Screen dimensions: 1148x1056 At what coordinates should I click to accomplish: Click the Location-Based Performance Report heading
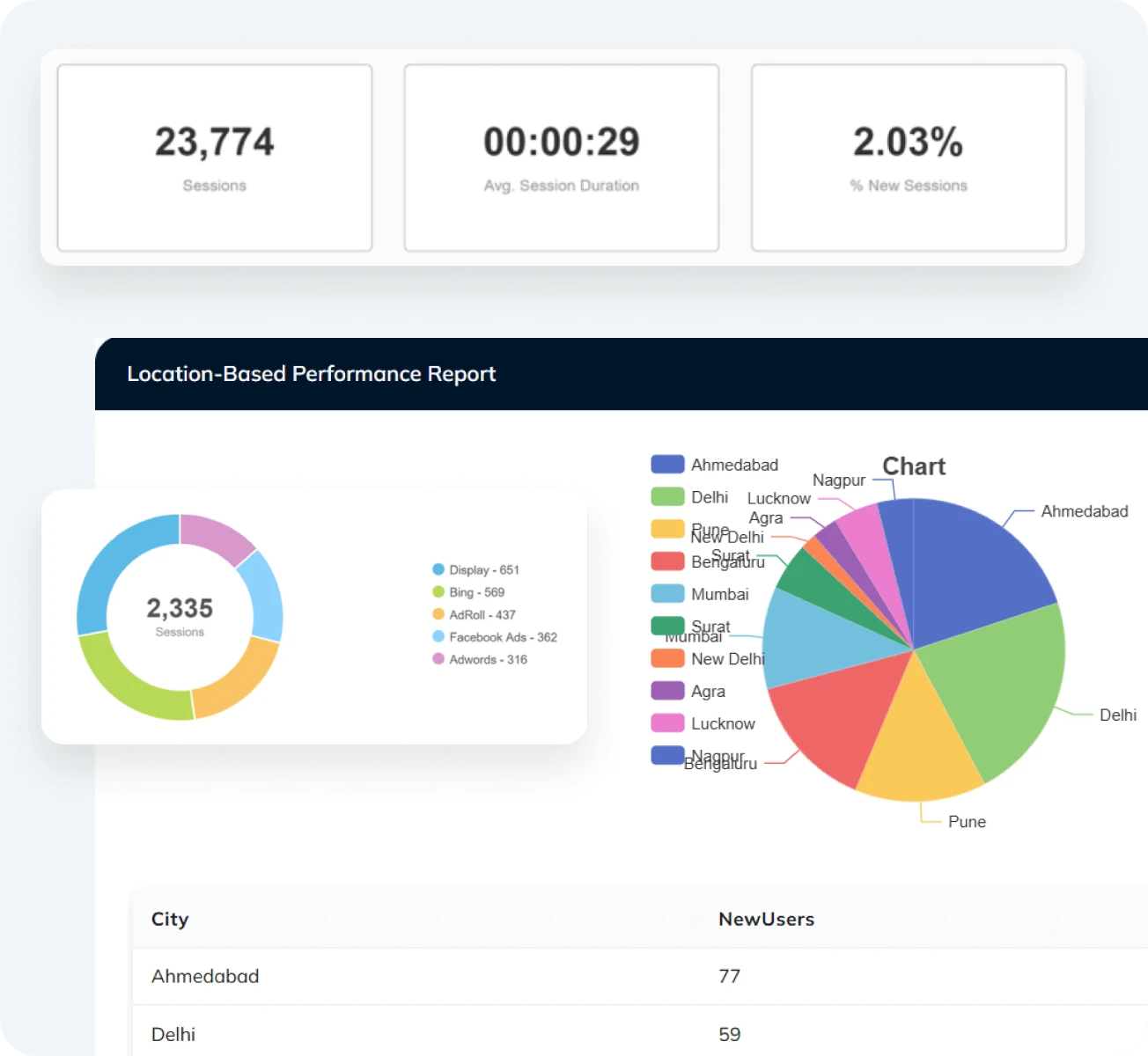click(x=312, y=374)
